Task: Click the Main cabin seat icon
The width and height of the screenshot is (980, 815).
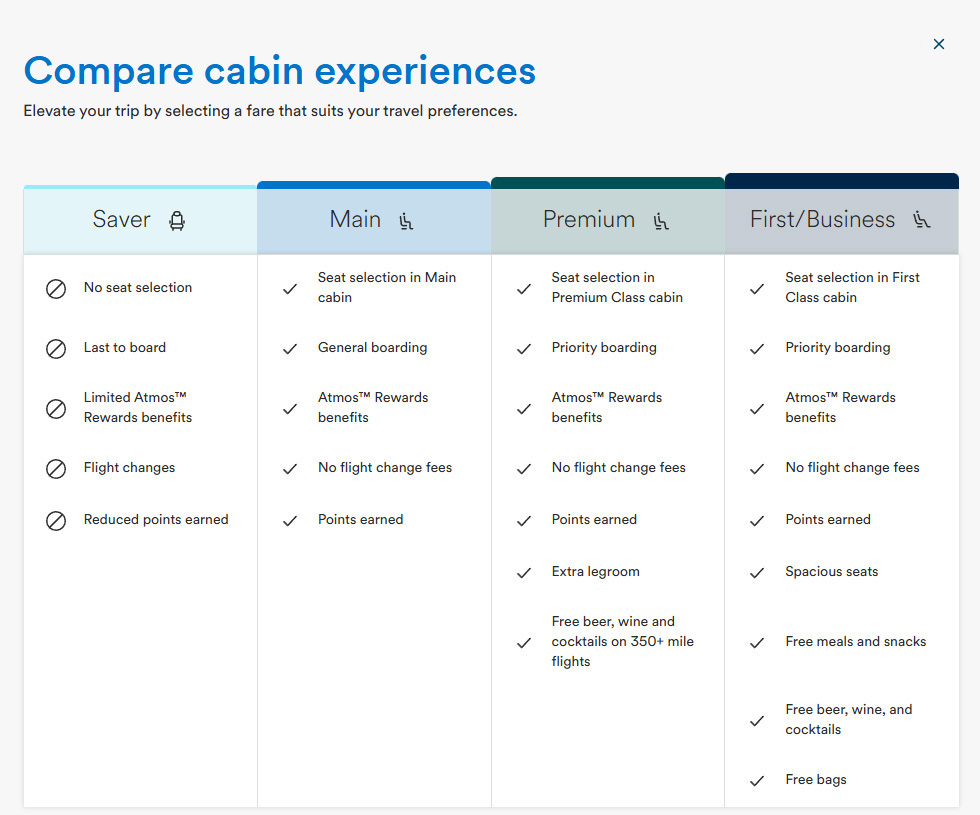Action: click(406, 220)
